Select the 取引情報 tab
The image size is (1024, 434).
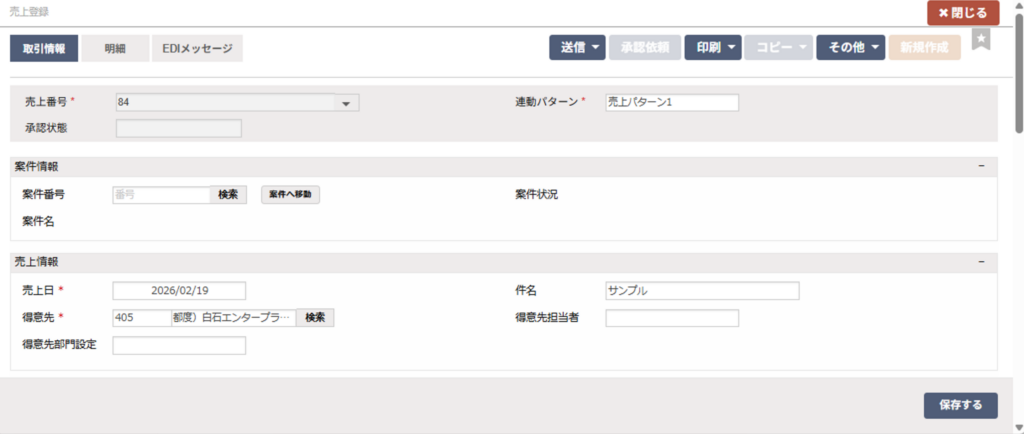pos(44,48)
